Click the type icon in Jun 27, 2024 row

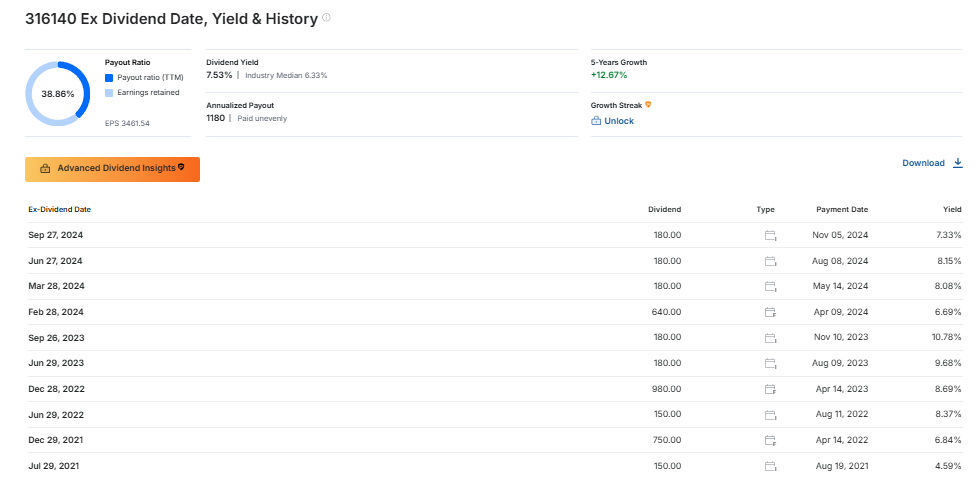point(771,261)
